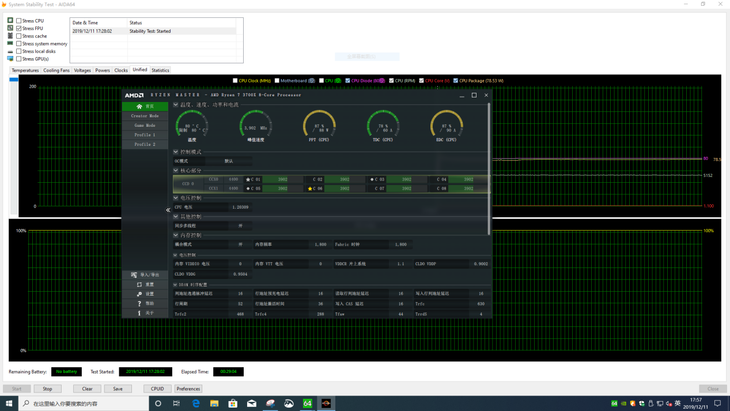Open Cortana circle icon on taskbar
The height and width of the screenshot is (411, 730).
158,403
